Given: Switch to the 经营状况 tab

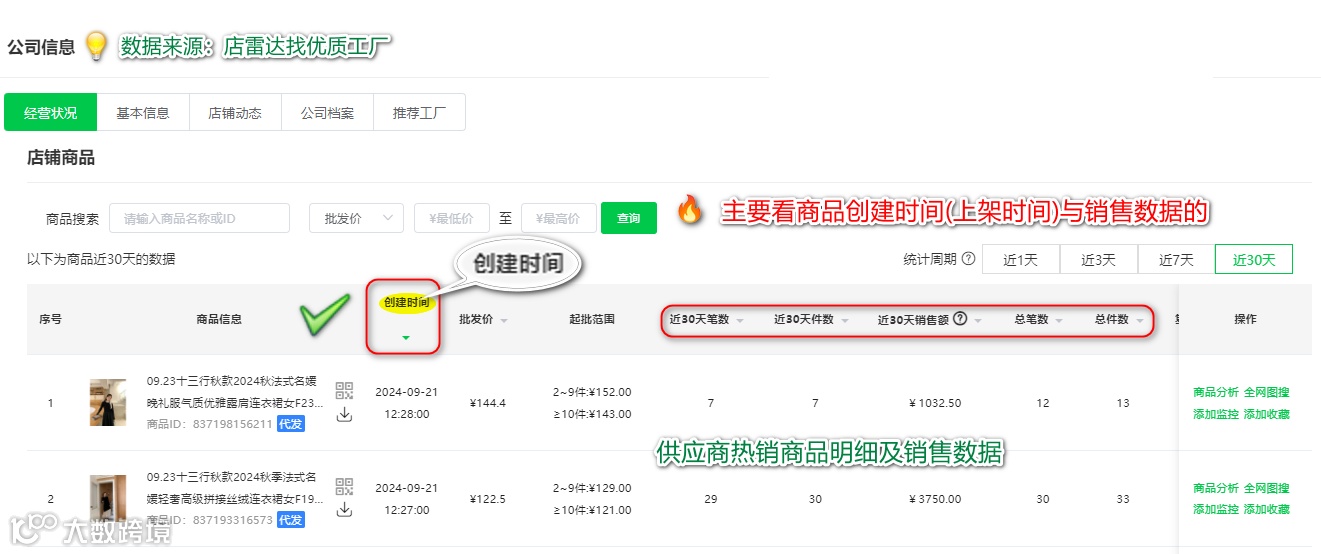Looking at the screenshot, I should coord(51,113).
